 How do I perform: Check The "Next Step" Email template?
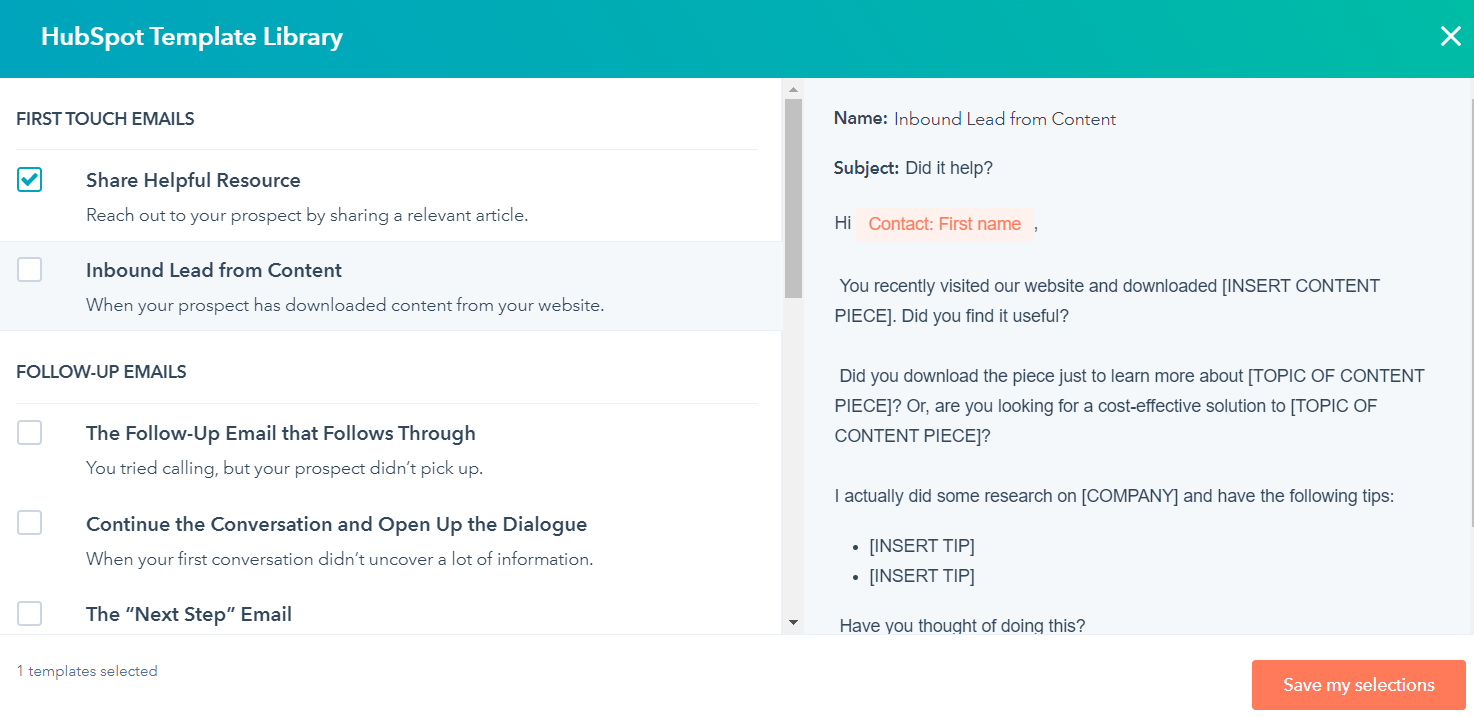point(29,612)
